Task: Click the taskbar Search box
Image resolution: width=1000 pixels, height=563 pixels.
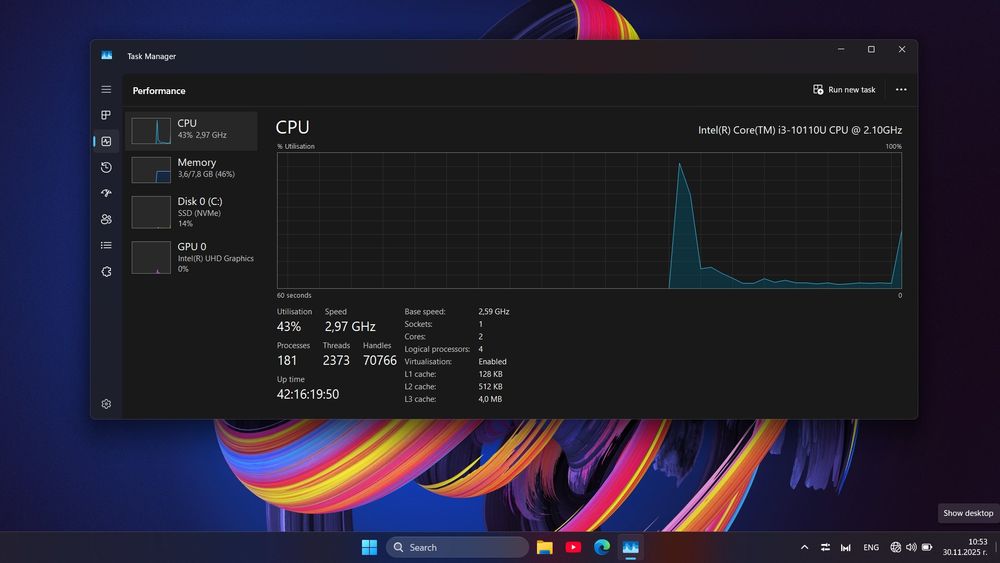Action: [x=457, y=547]
